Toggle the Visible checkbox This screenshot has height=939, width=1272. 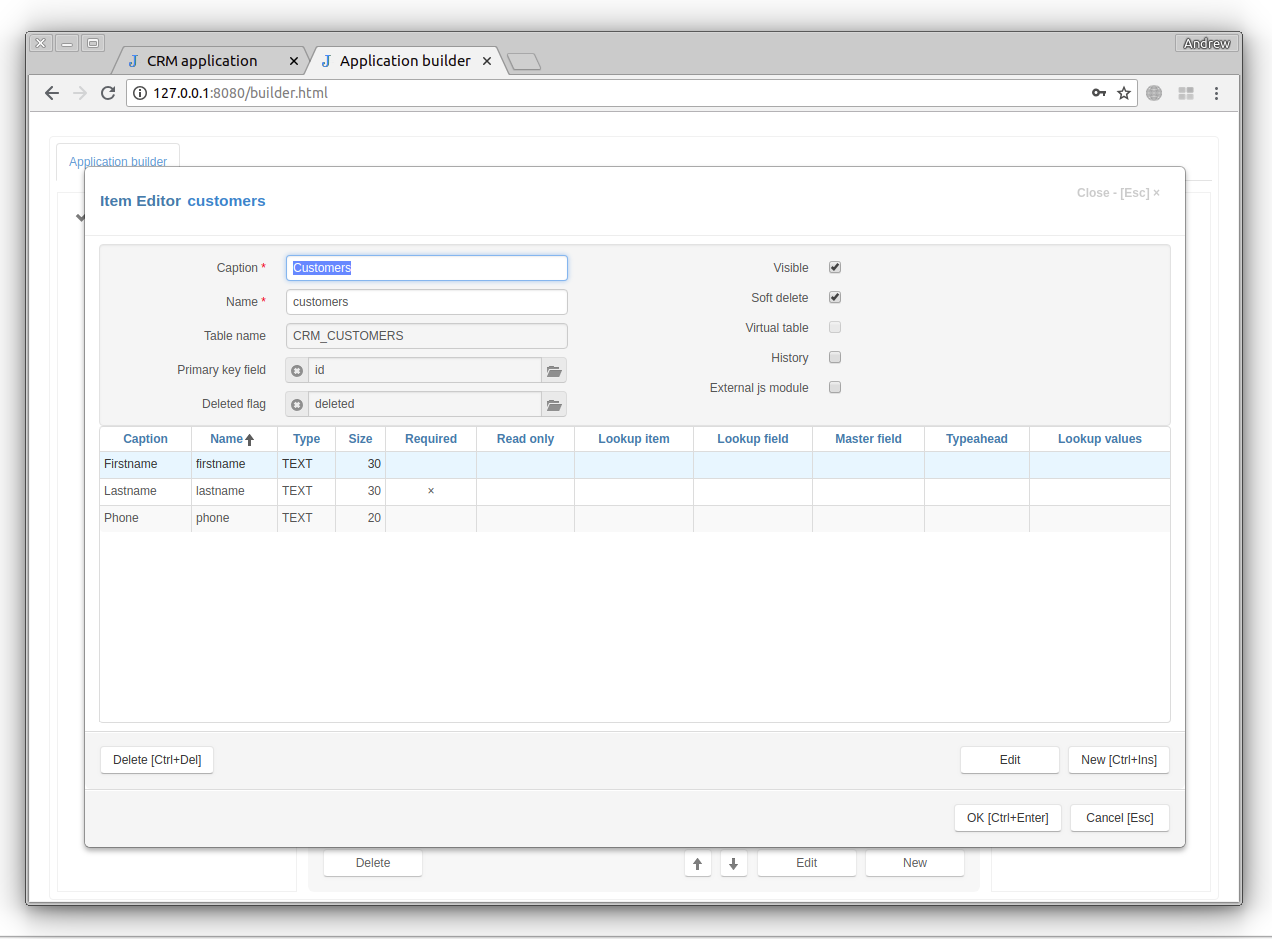pos(835,268)
